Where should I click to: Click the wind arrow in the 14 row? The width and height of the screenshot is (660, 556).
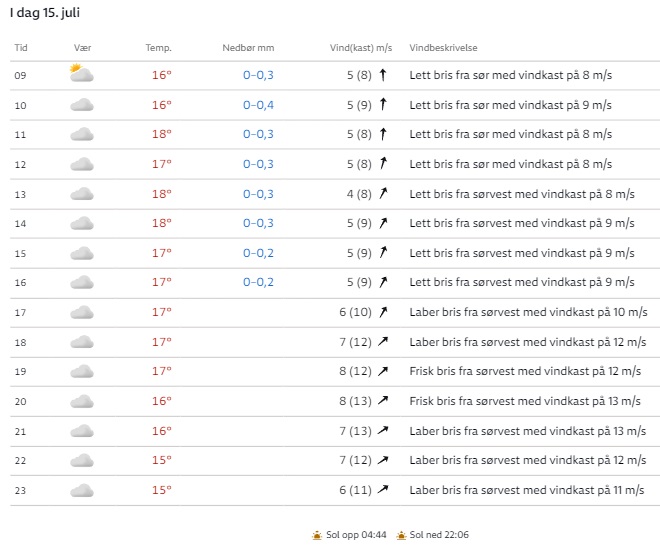(x=382, y=223)
